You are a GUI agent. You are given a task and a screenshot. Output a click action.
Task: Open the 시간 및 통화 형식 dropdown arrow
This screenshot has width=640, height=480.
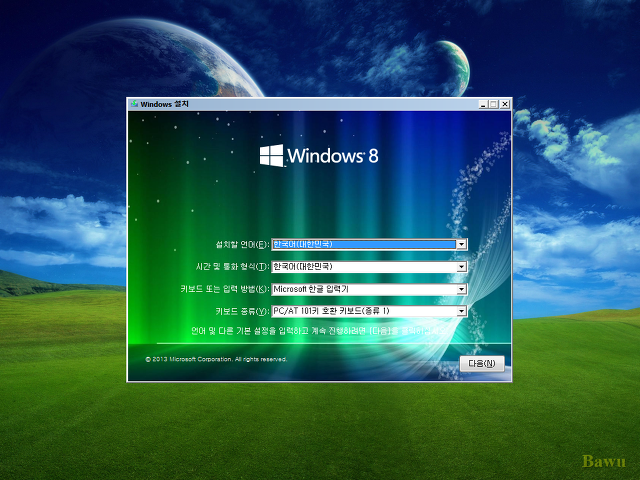tap(461, 267)
